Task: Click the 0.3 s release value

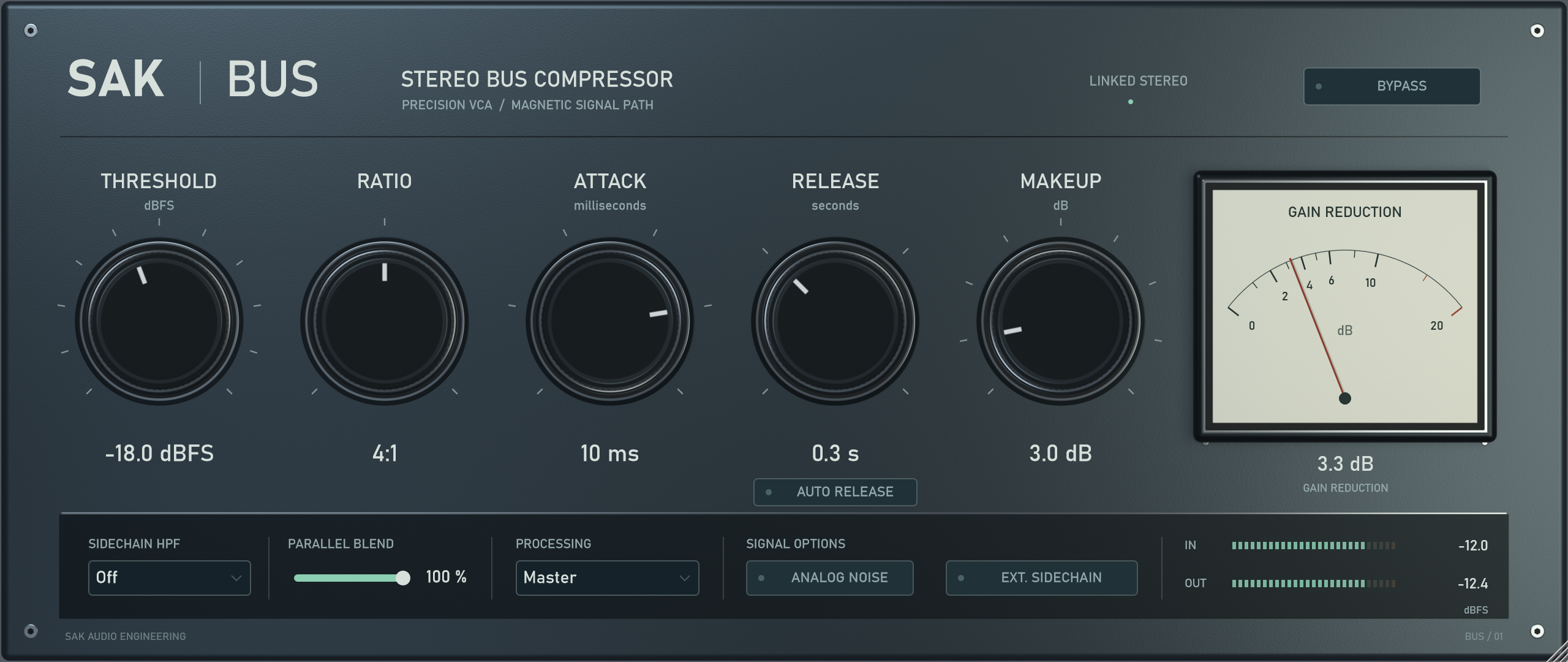Action: tap(835, 454)
